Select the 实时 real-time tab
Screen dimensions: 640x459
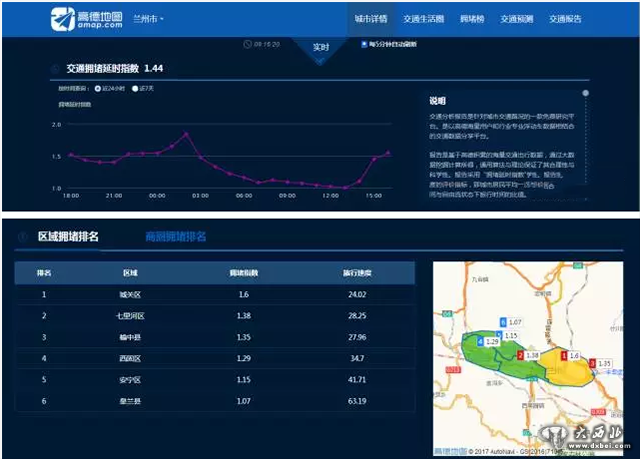(321, 46)
